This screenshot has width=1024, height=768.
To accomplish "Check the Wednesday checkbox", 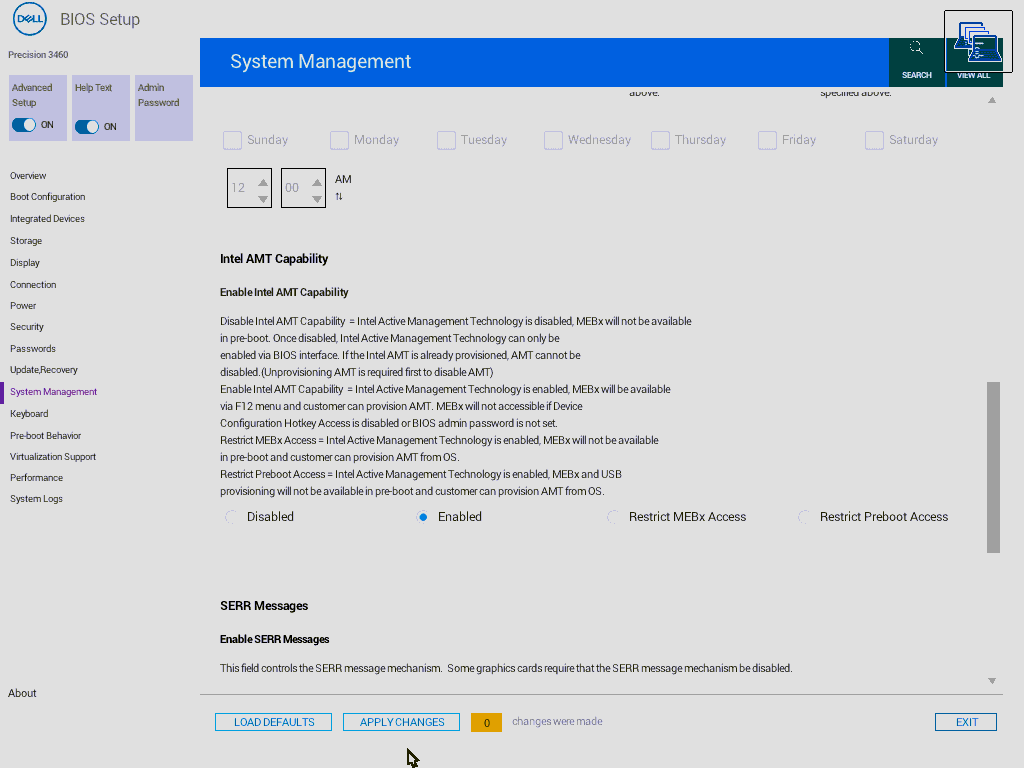I will click(553, 140).
